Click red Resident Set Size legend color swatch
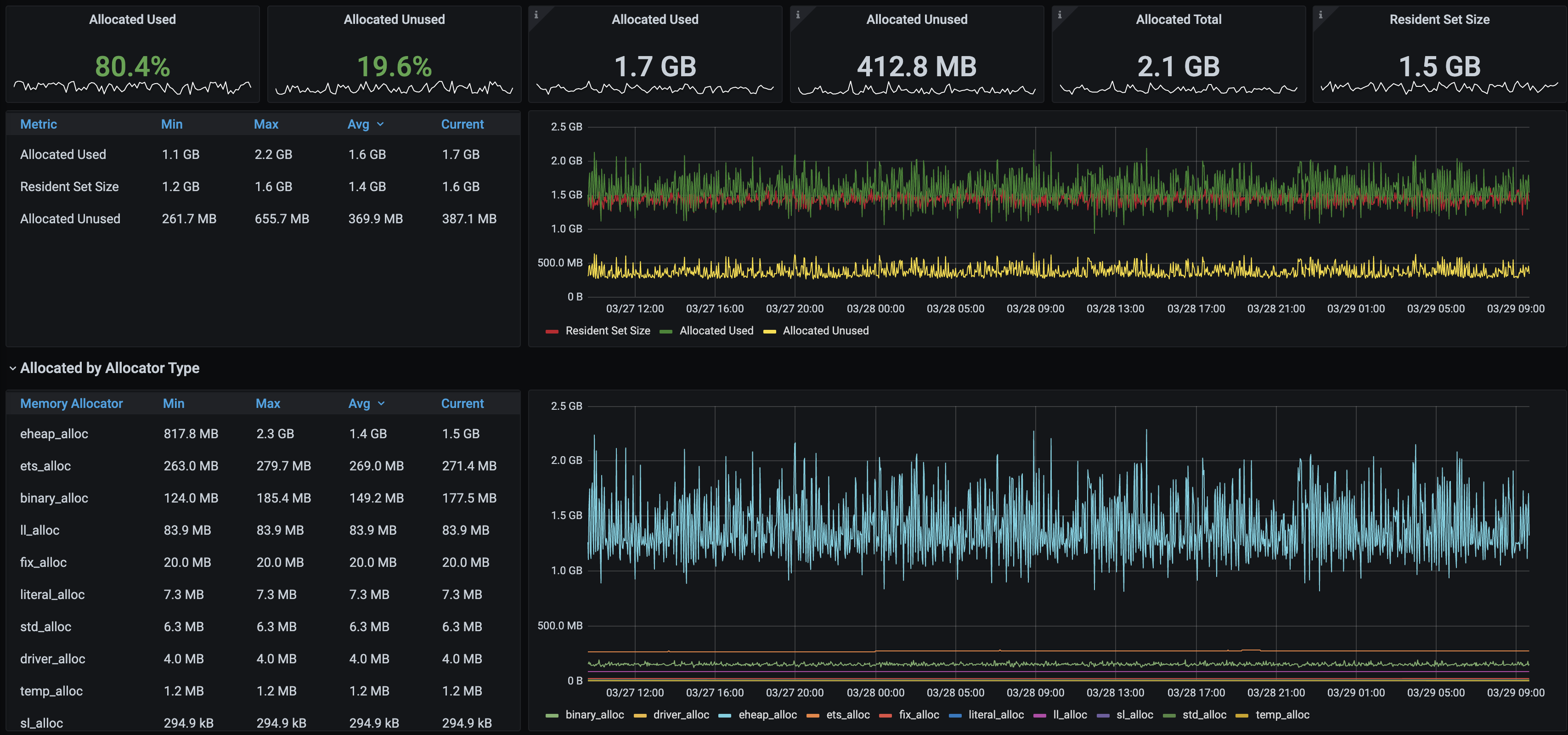Viewport: 1568px width, 735px height. [552, 331]
